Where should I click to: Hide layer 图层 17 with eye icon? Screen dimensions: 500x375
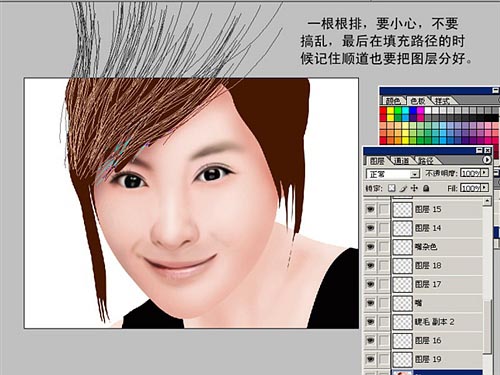pyautogui.click(x=370, y=284)
